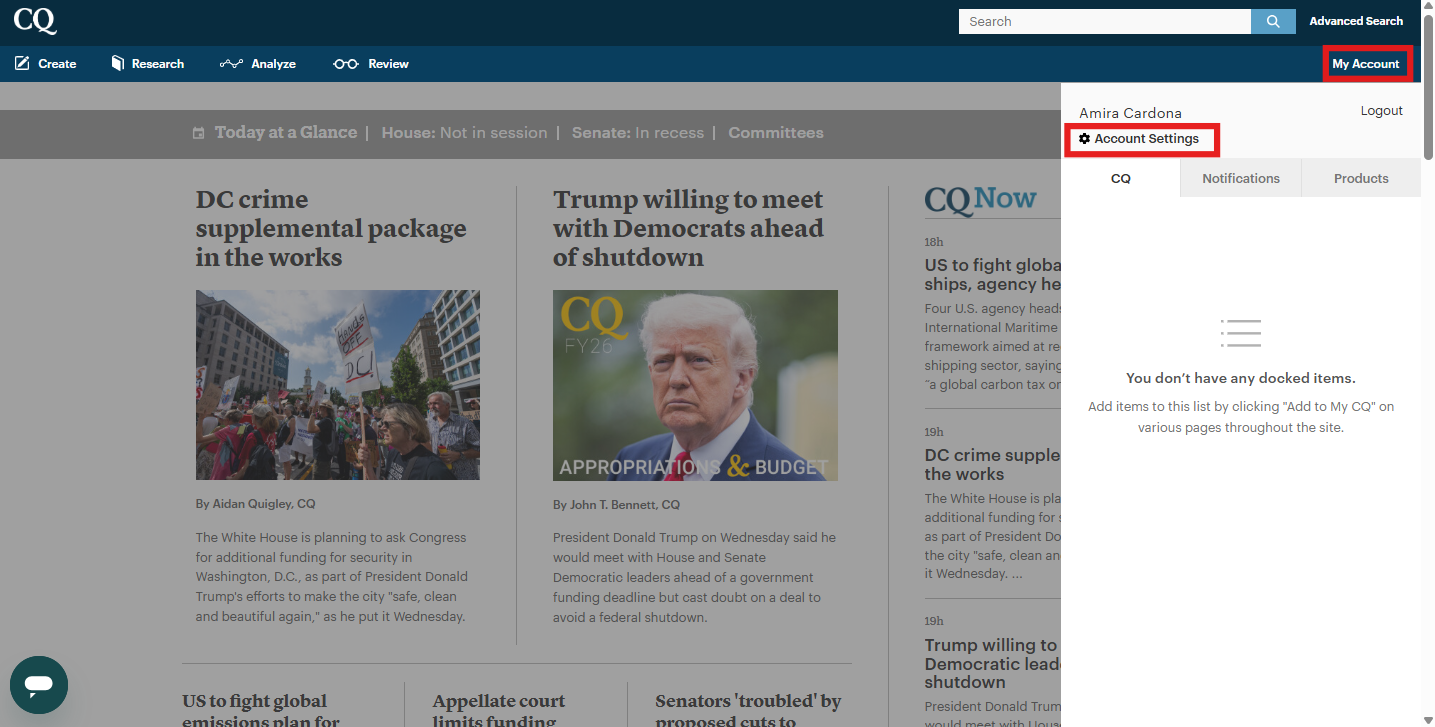Open 'Appellate court limits funding' article

(499, 710)
